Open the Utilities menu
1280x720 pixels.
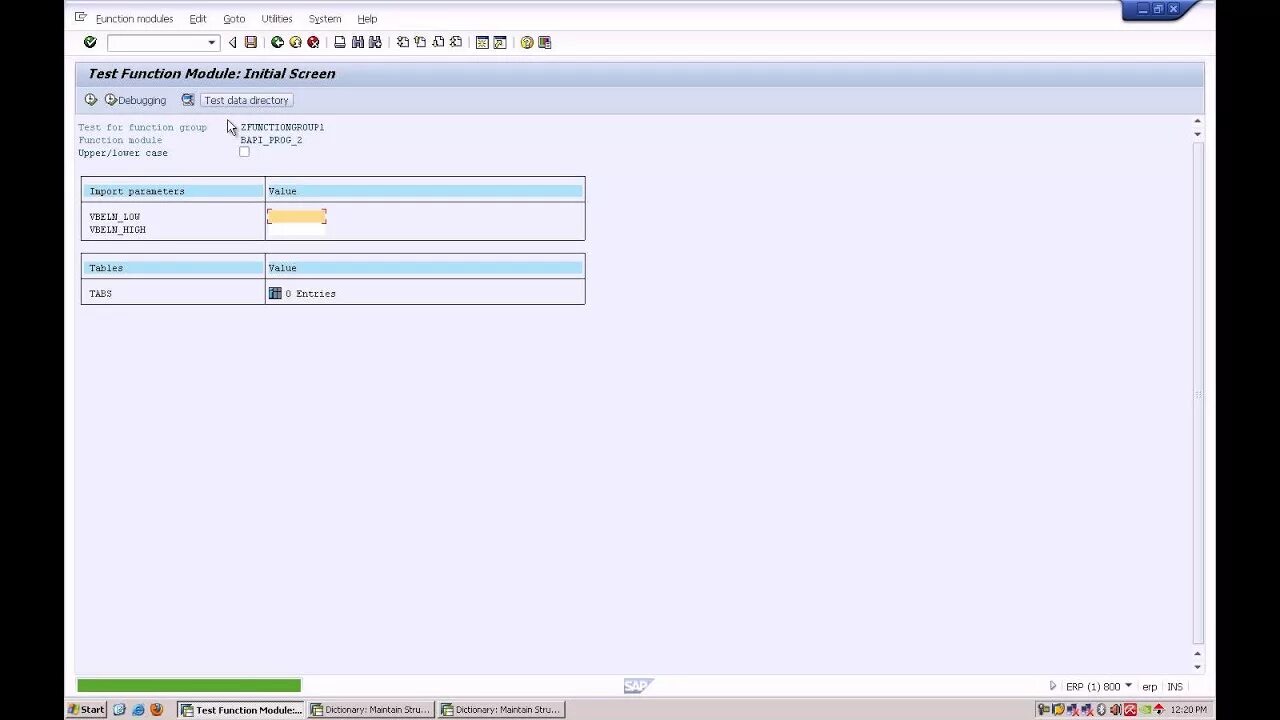[276, 18]
